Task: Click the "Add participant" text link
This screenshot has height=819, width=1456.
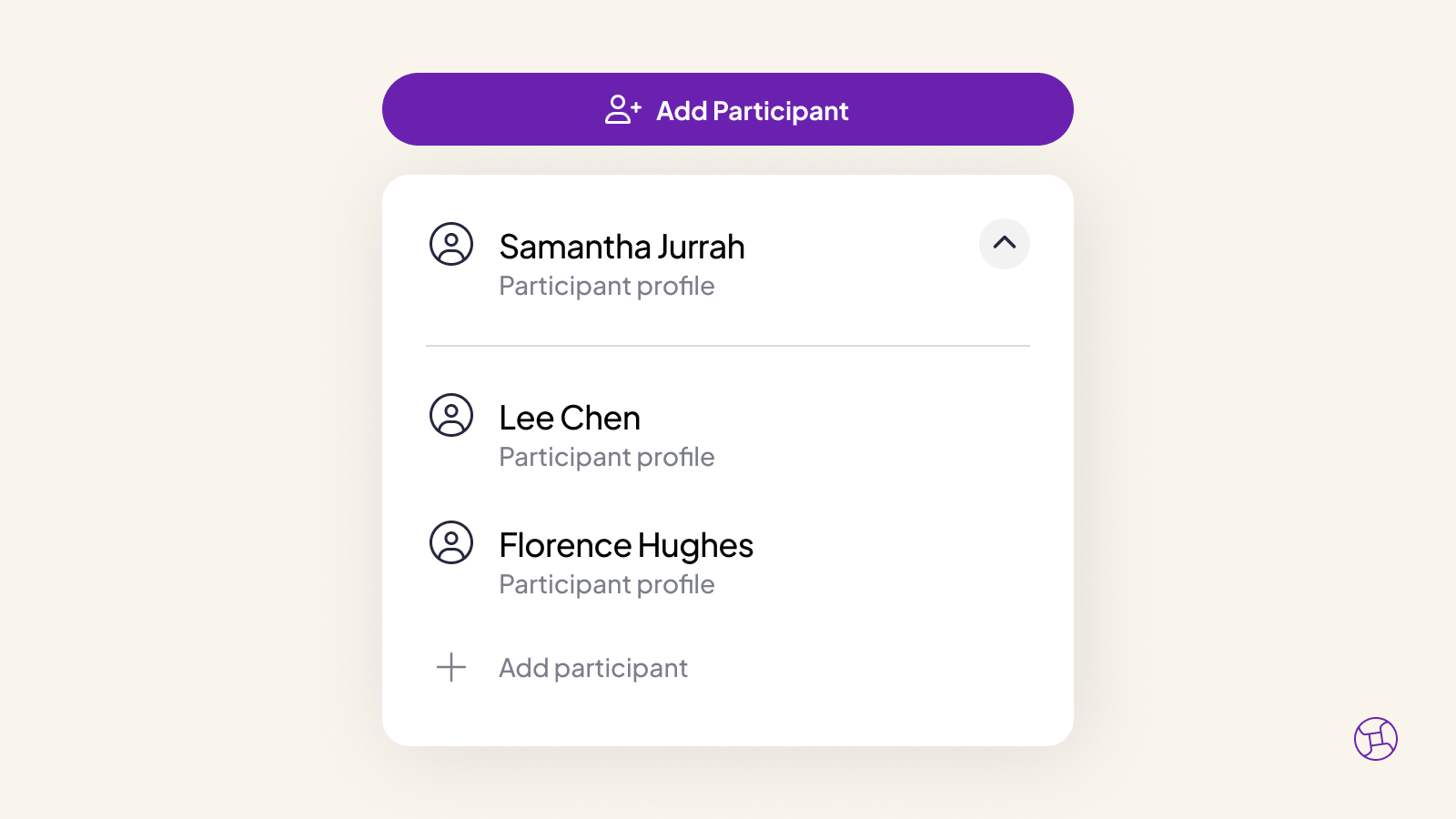Action: [593, 668]
